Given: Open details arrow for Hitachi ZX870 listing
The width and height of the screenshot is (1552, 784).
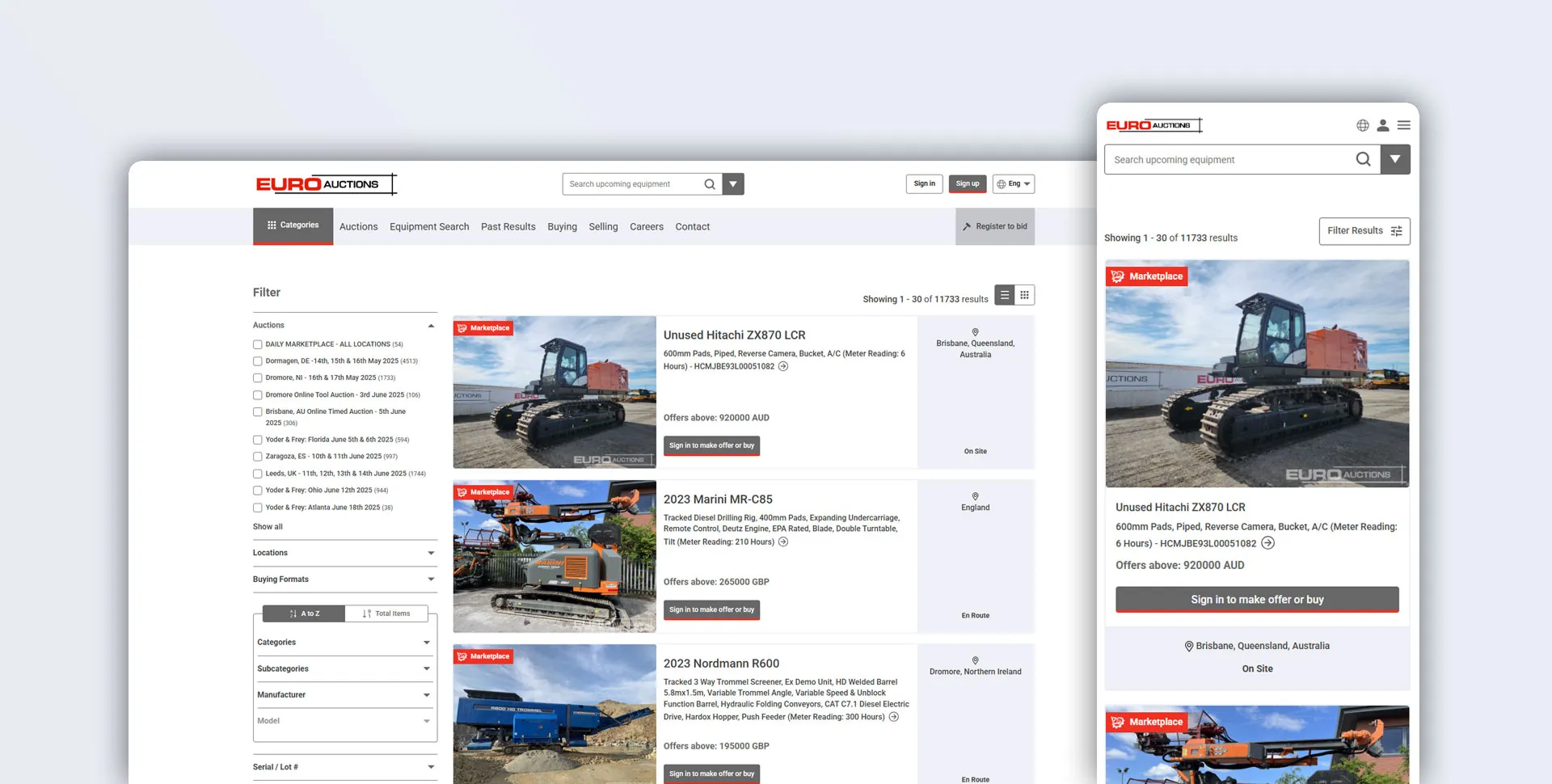Looking at the screenshot, I should (782, 366).
